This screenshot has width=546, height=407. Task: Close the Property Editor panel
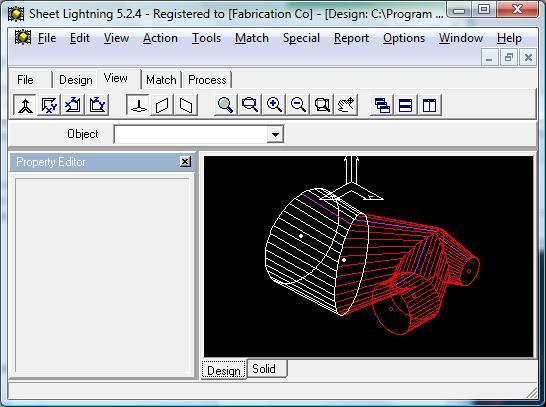coord(185,162)
